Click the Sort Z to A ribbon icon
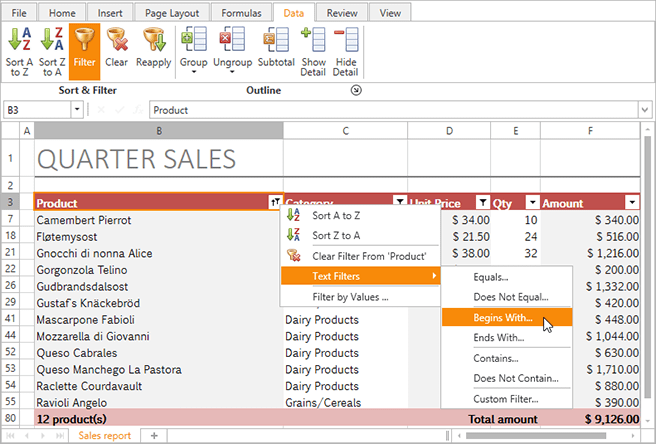The height and width of the screenshot is (444, 656). tap(52, 52)
